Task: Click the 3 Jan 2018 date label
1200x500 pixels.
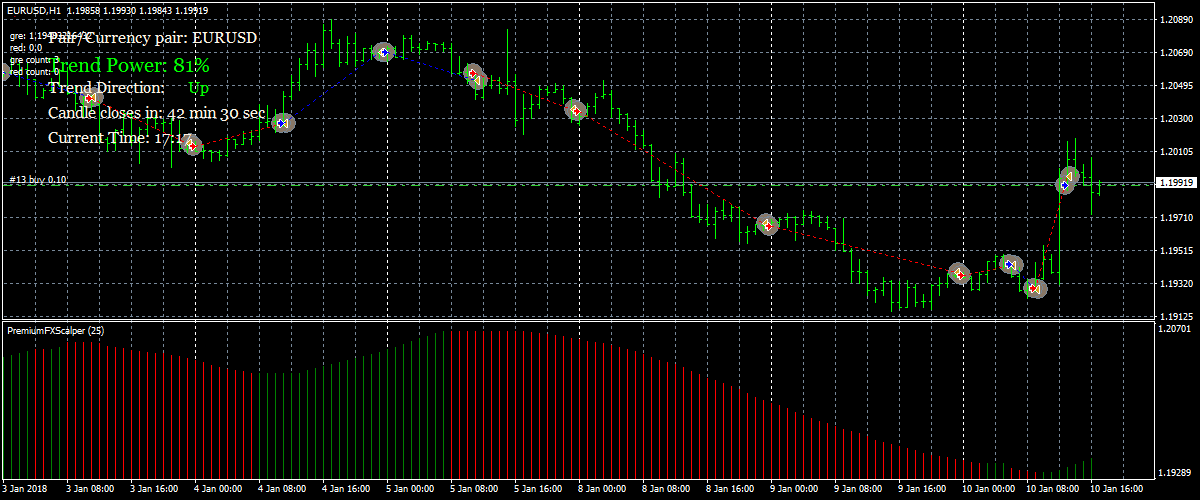Action: (25, 490)
